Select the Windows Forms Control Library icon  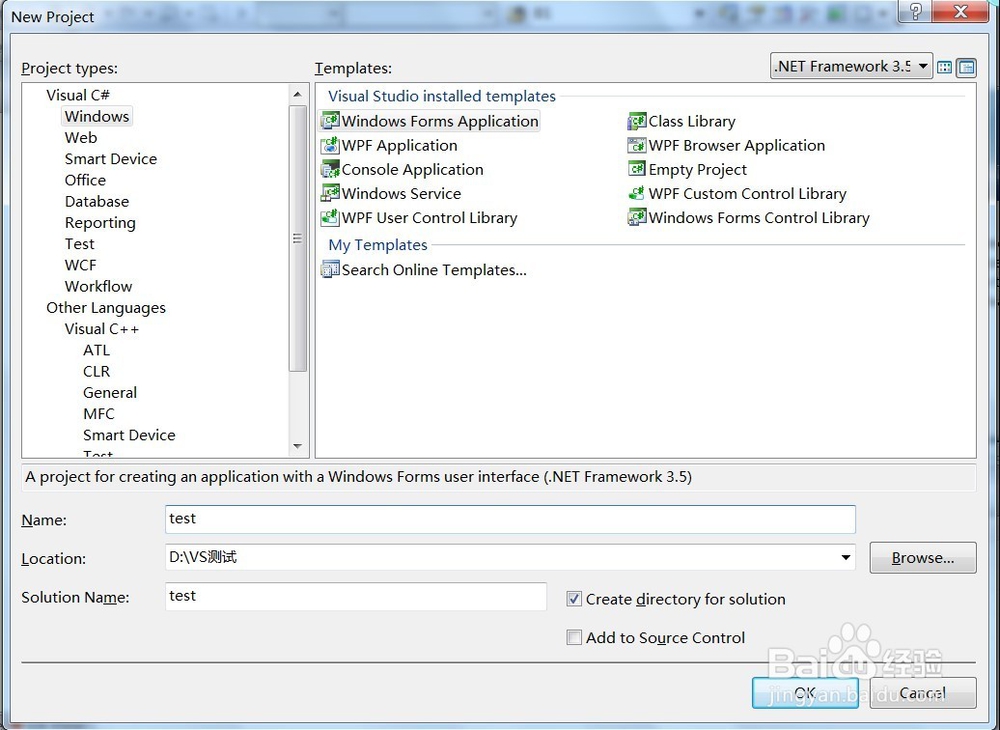(637, 217)
